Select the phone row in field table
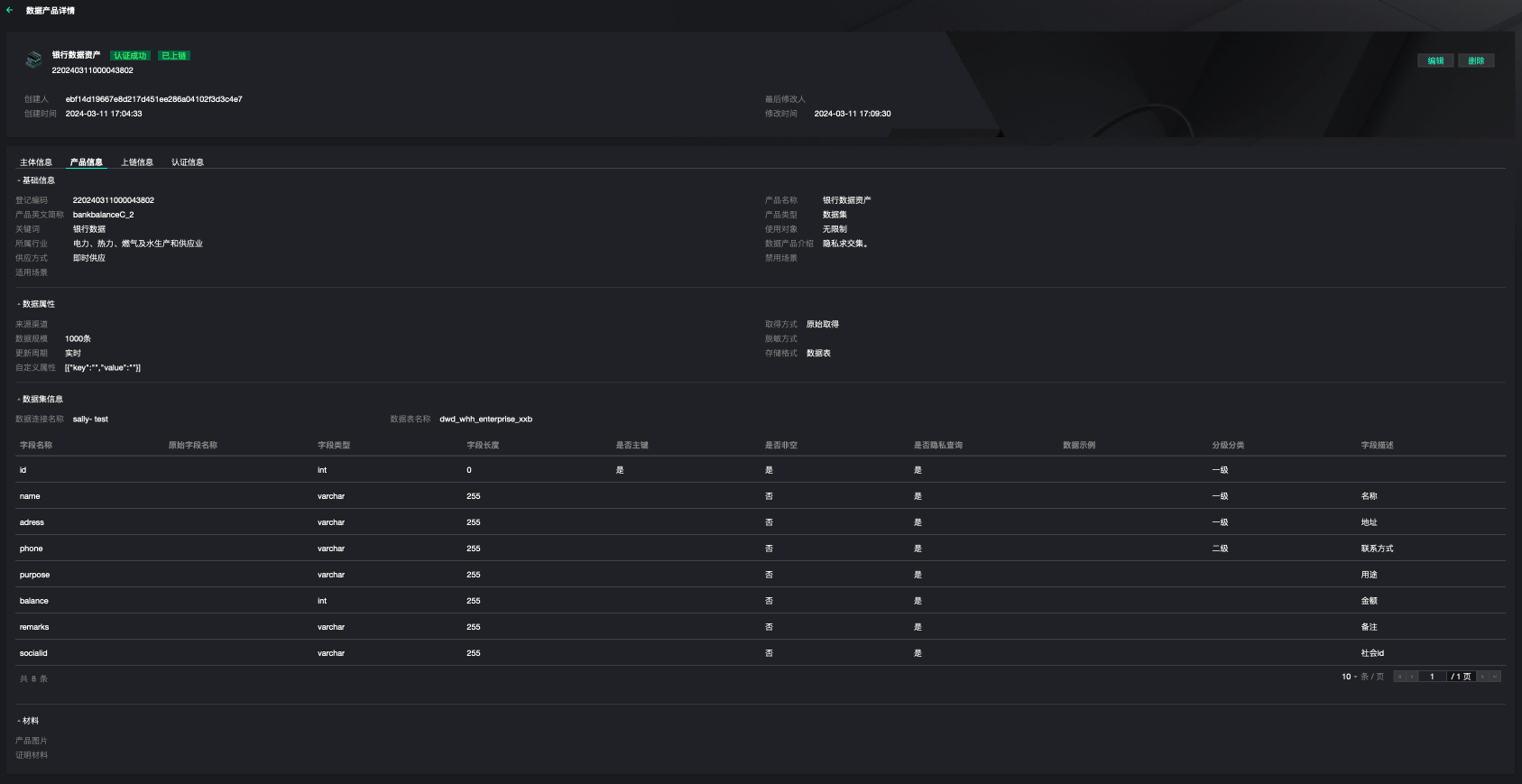 click(32, 549)
